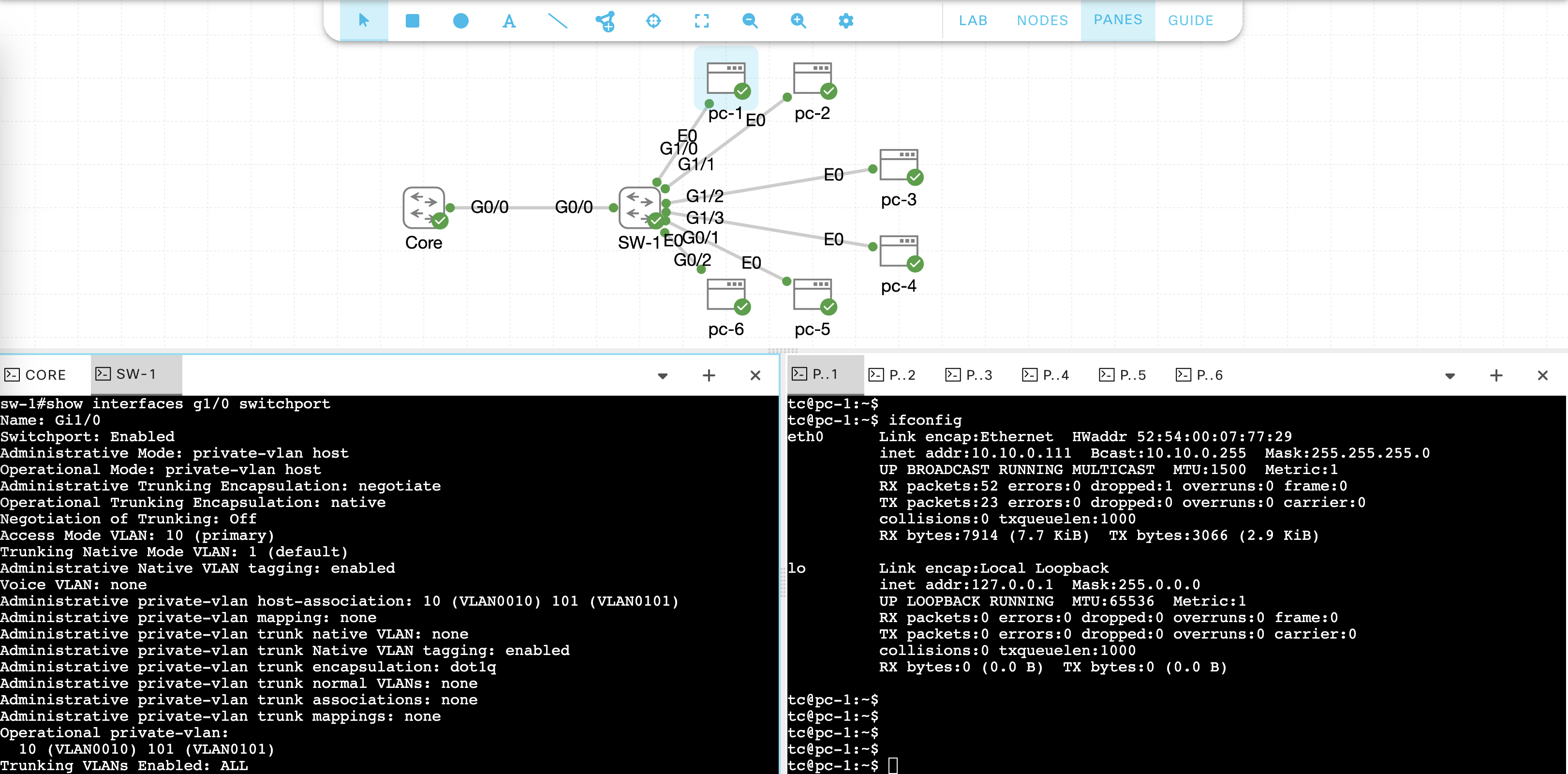Activate the pointer selection tool
This screenshot has height=774, width=1568.
tap(364, 21)
